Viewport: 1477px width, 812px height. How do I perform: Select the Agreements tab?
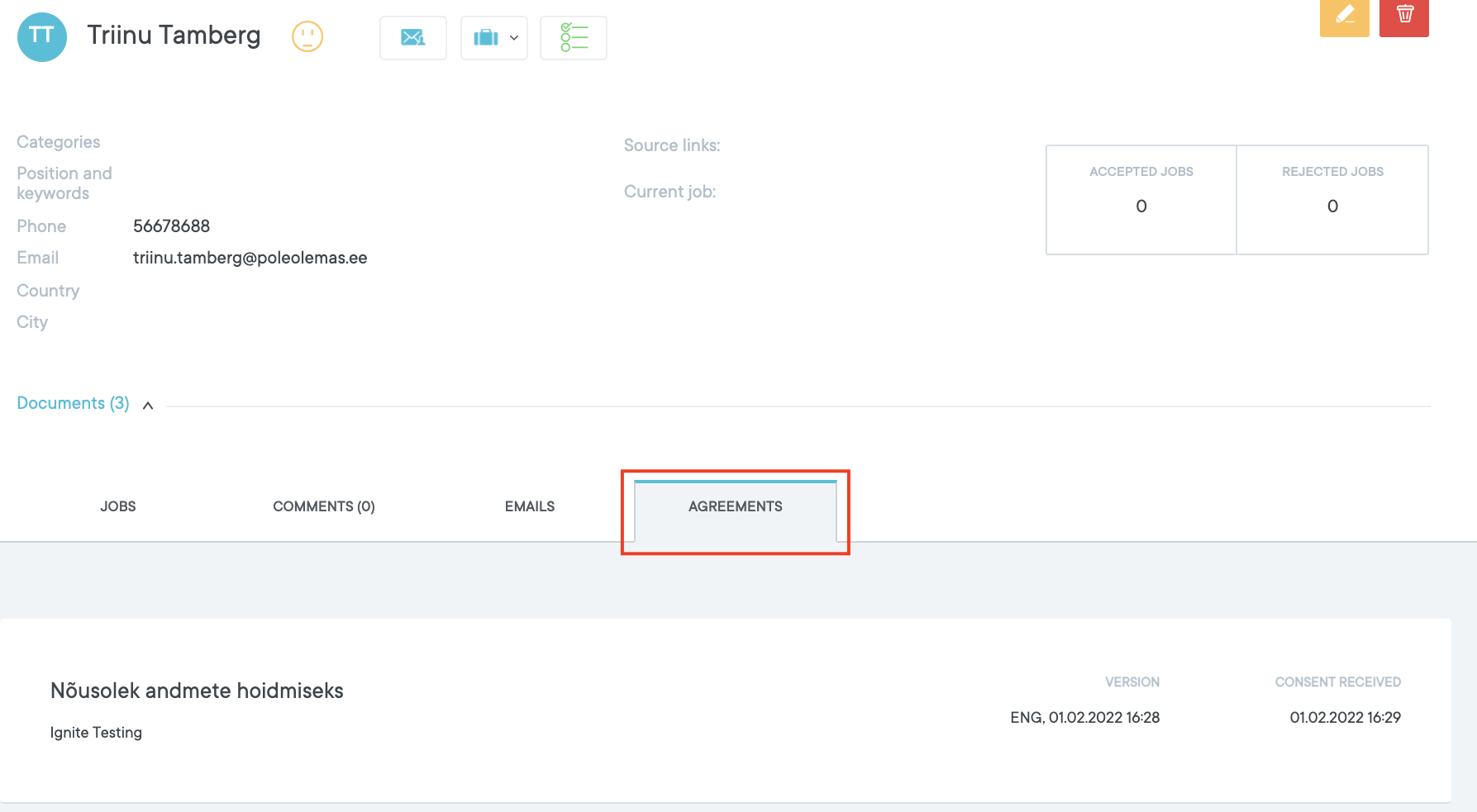click(735, 506)
